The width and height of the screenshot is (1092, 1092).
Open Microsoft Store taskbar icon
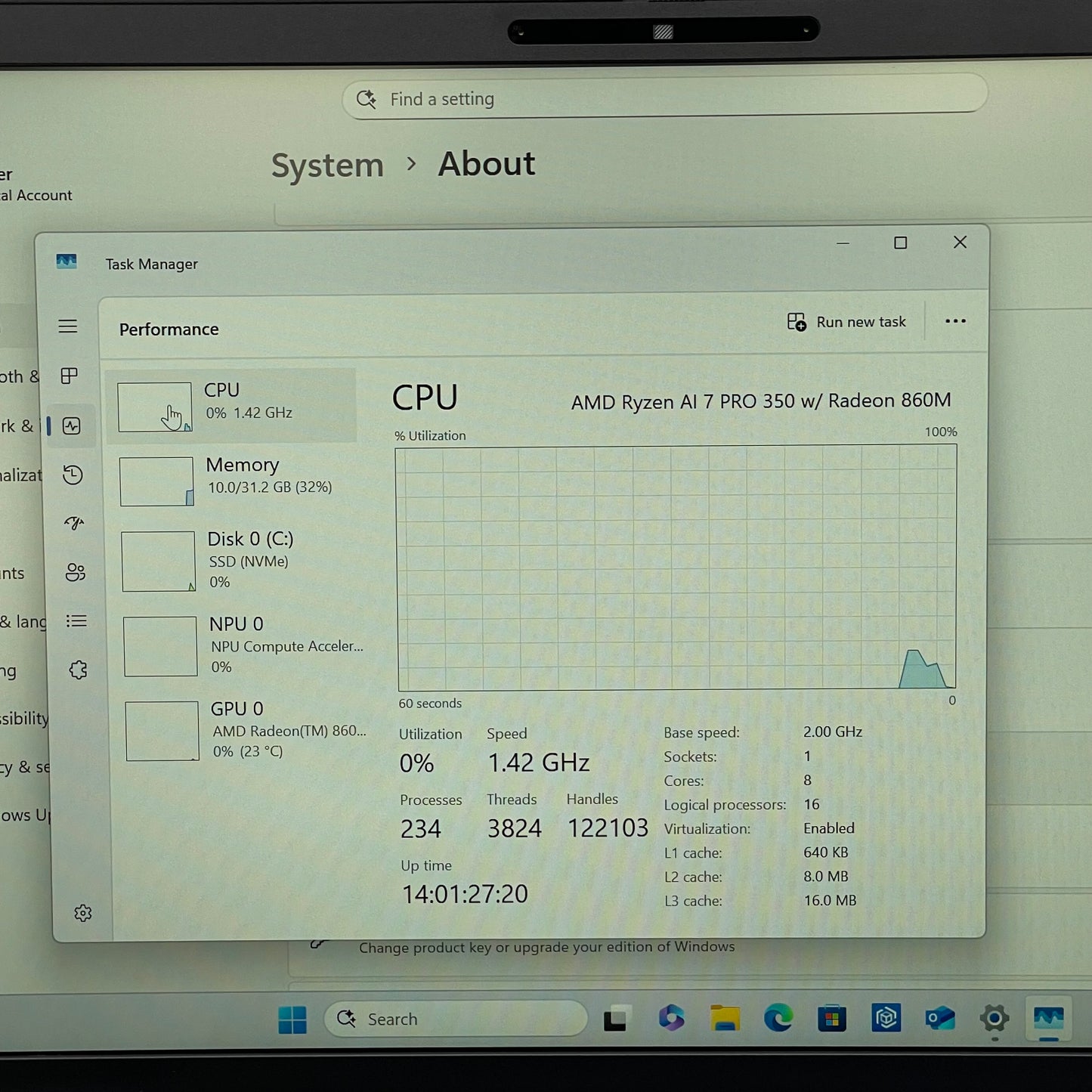[x=832, y=1019]
